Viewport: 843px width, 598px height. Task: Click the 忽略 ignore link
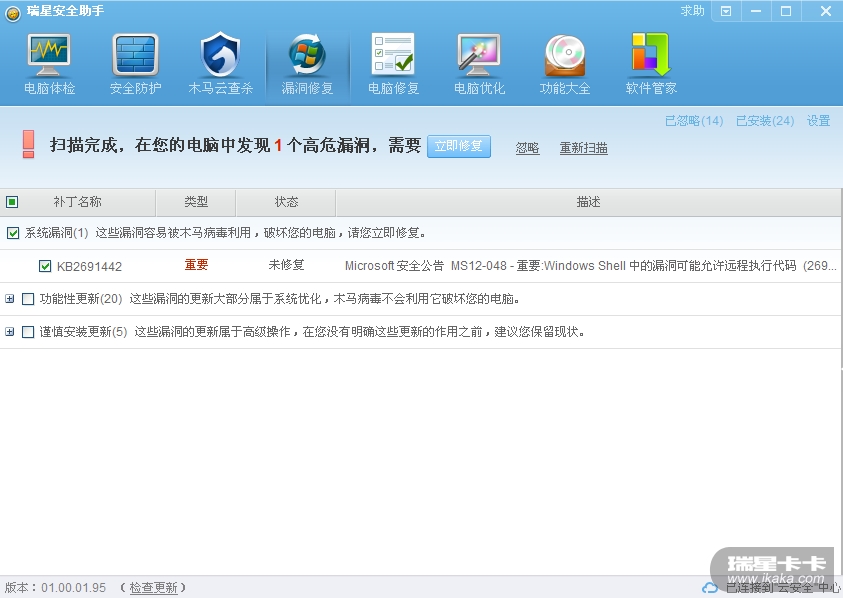(527, 148)
